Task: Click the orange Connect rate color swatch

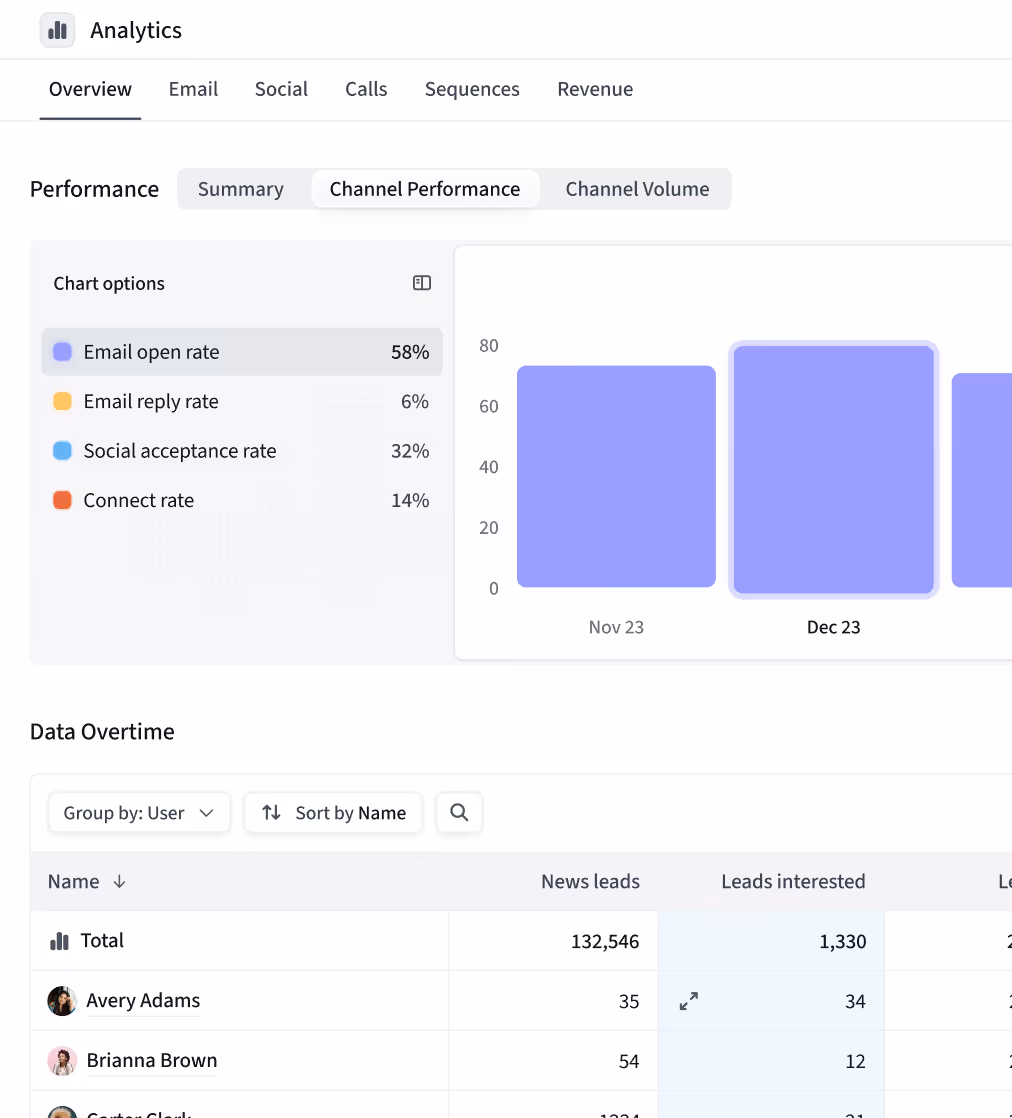Action: point(62,501)
